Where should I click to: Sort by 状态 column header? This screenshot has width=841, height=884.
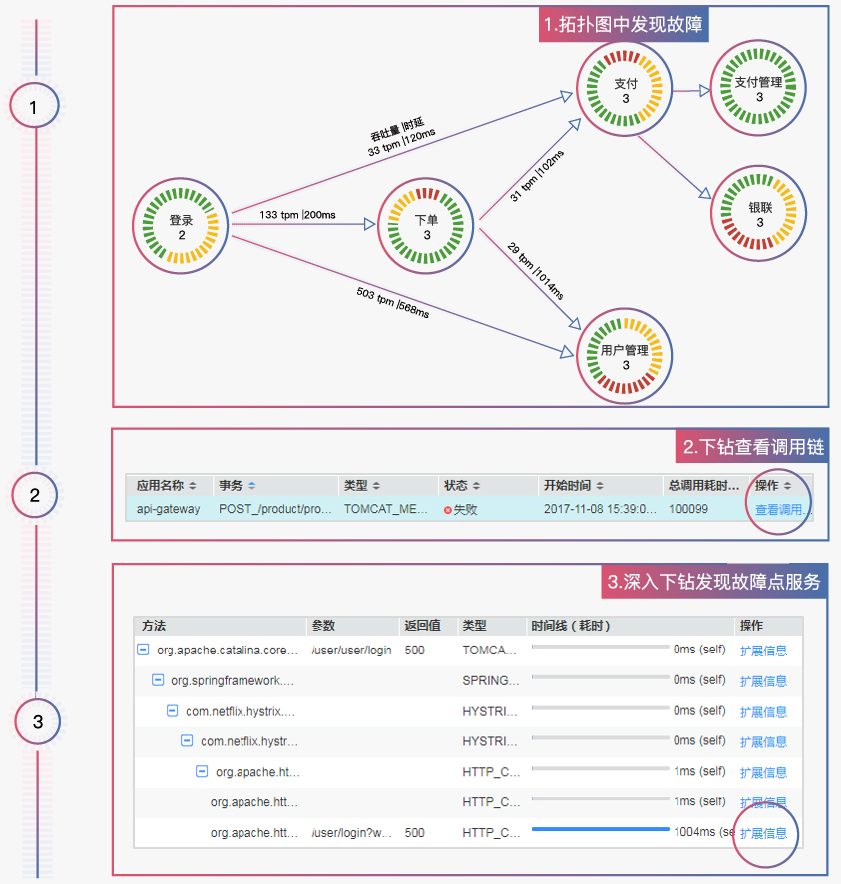coord(462,485)
